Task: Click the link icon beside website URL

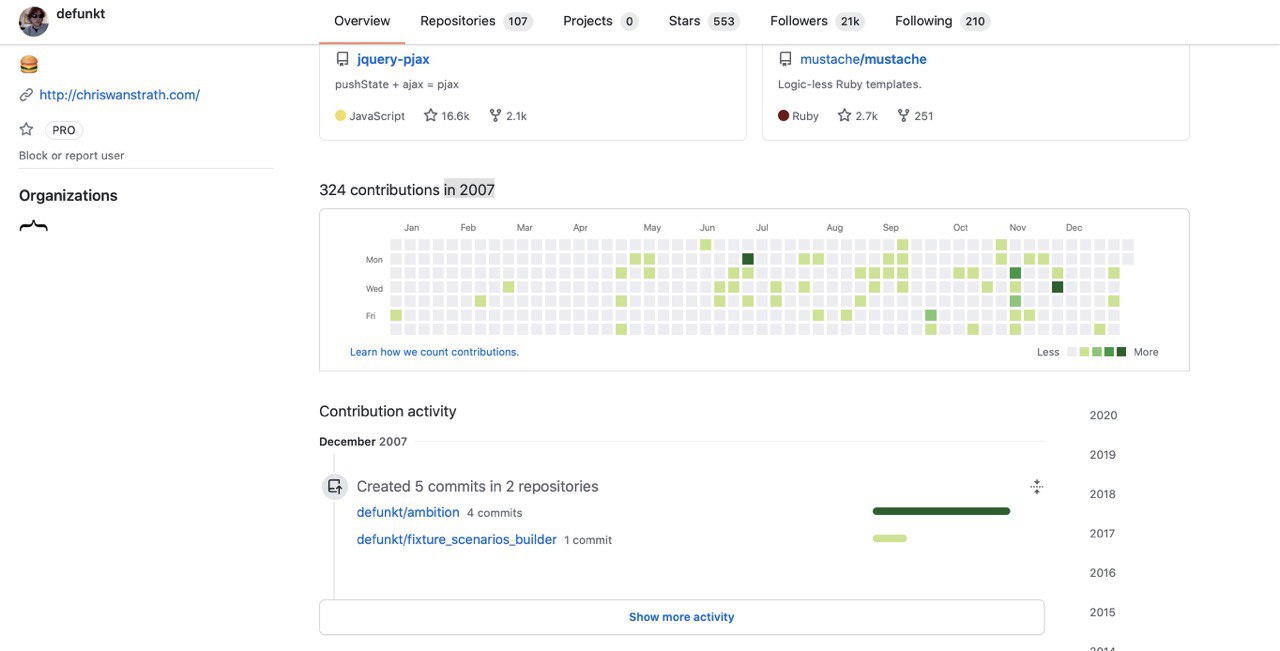Action: click(x=26, y=95)
